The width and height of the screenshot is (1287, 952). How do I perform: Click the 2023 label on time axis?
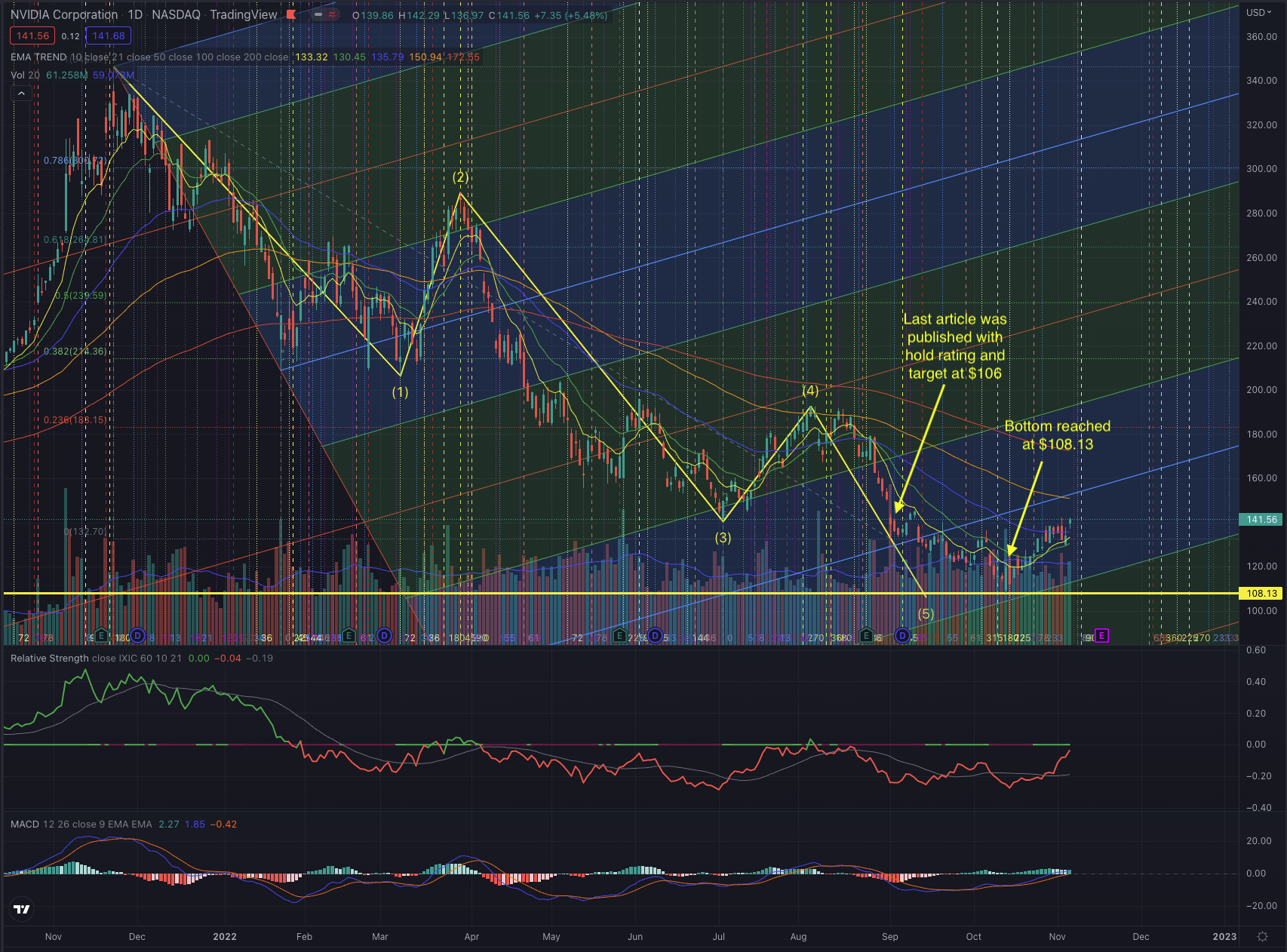tap(1224, 937)
